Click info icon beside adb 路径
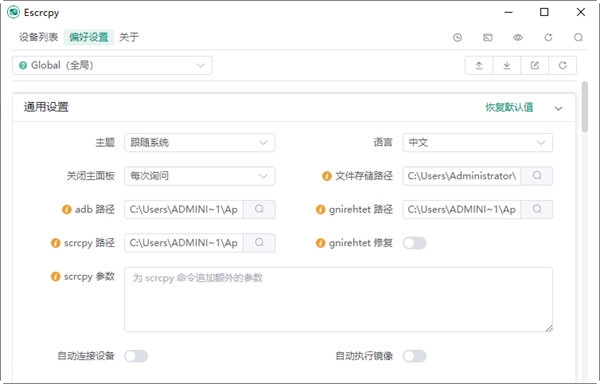600x384 pixels. coord(67,210)
